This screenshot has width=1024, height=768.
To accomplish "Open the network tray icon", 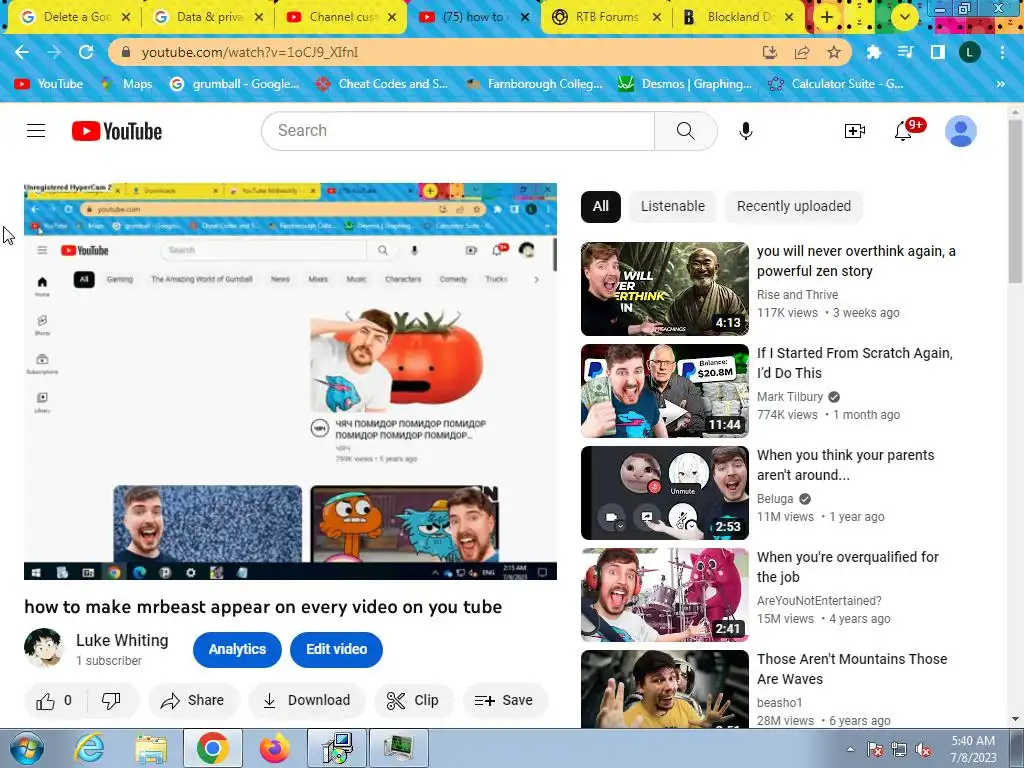I will click(899, 750).
